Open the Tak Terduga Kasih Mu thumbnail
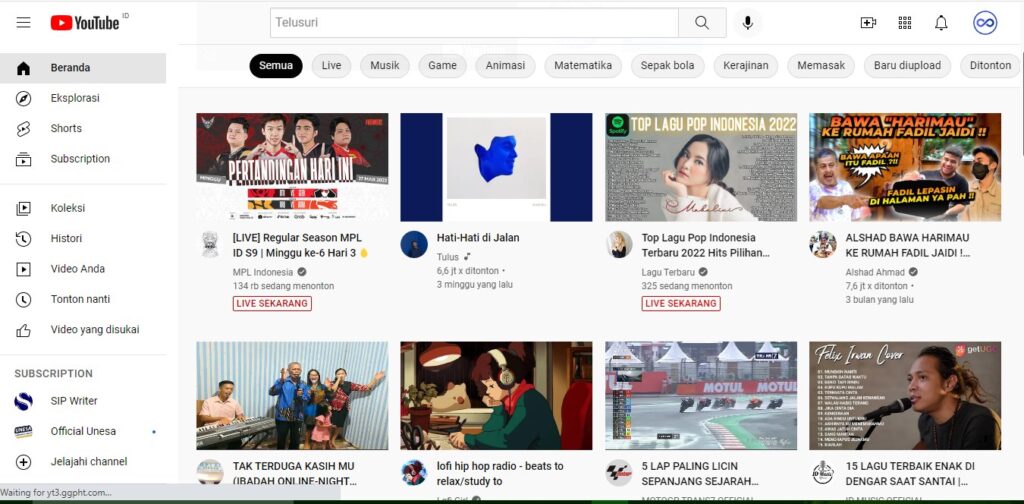Viewport: 1024px width, 504px height. coord(293,396)
